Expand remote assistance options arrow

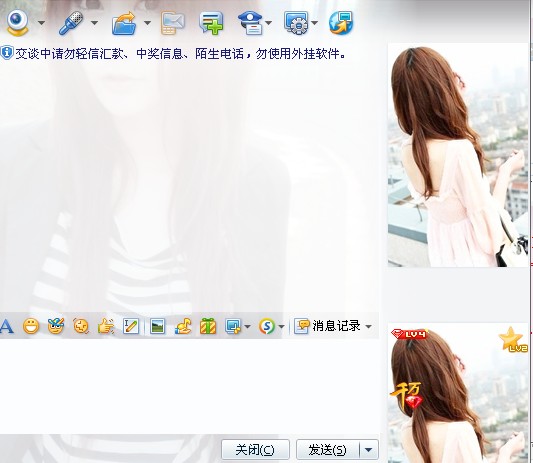[314, 23]
